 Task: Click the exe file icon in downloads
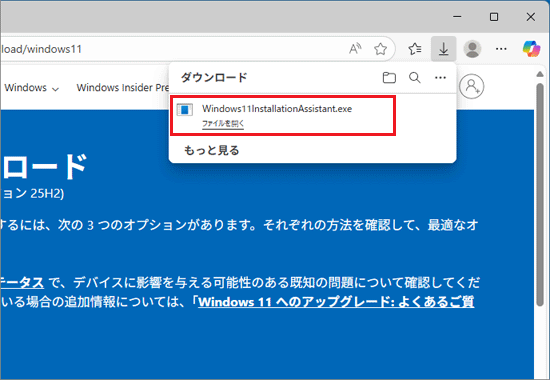pyautogui.click(x=185, y=110)
